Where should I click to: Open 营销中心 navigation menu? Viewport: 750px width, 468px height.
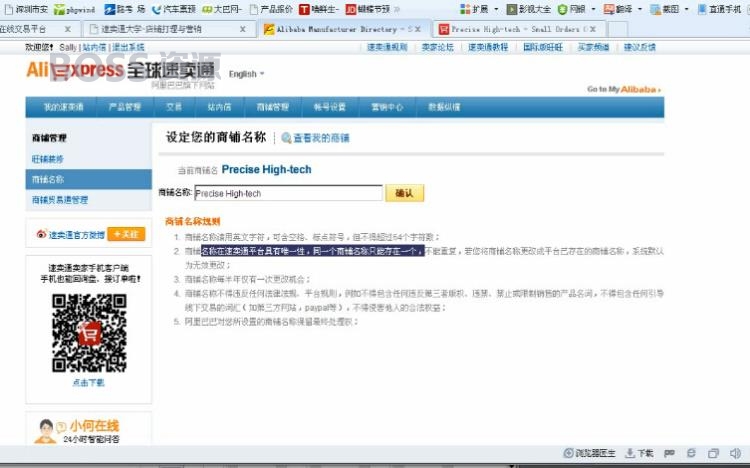point(387,107)
